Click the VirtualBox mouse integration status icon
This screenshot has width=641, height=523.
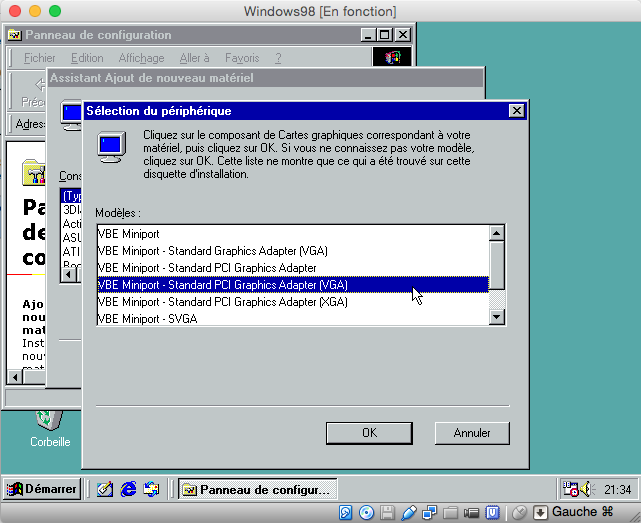(520, 512)
